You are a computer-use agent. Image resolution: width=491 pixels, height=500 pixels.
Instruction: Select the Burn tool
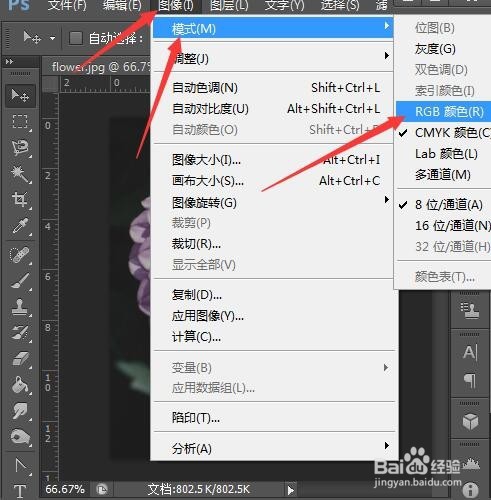20,437
